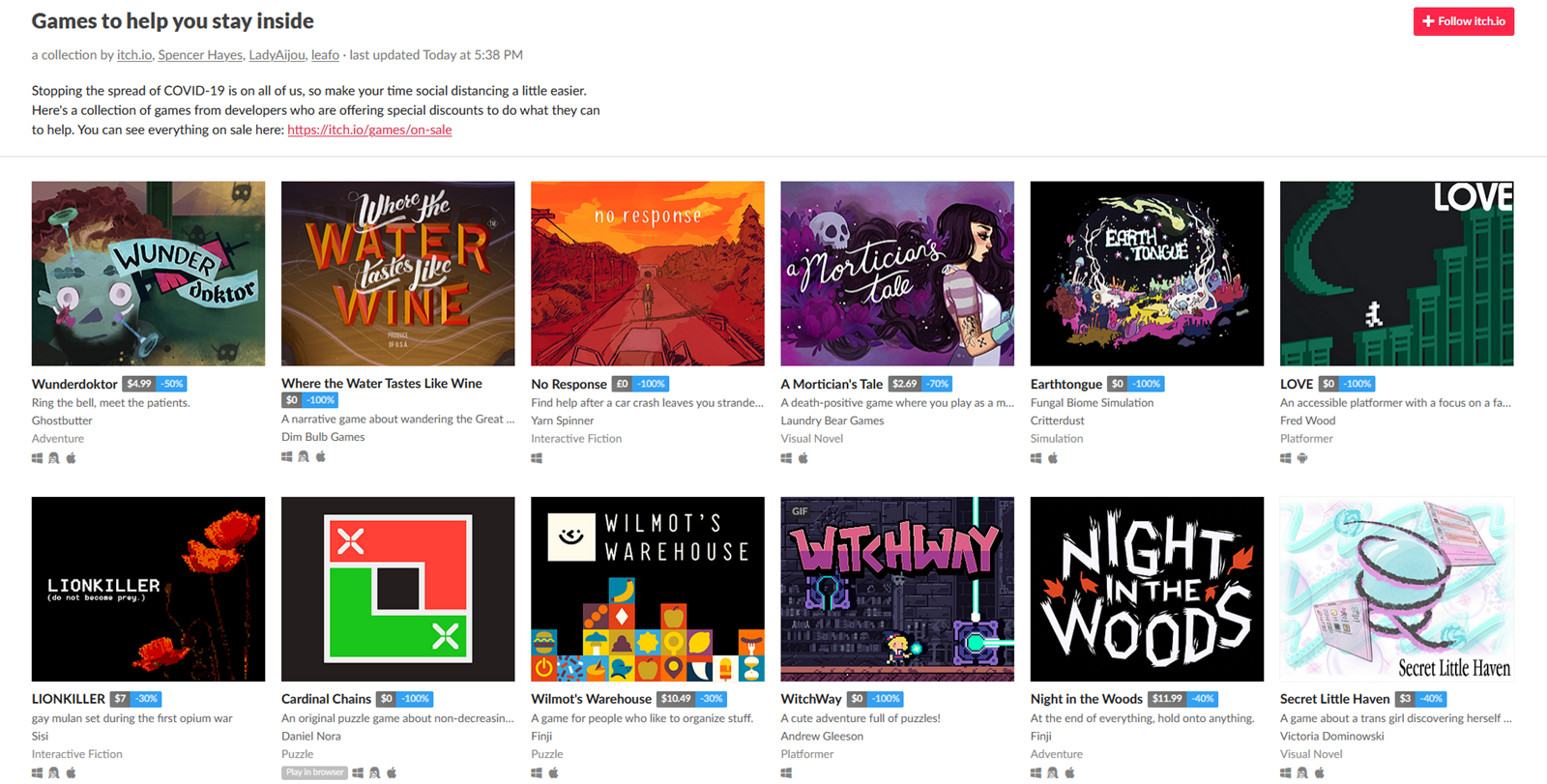
Task: Open the itch.io games on-sale link
Action: pyautogui.click(x=369, y=130)
